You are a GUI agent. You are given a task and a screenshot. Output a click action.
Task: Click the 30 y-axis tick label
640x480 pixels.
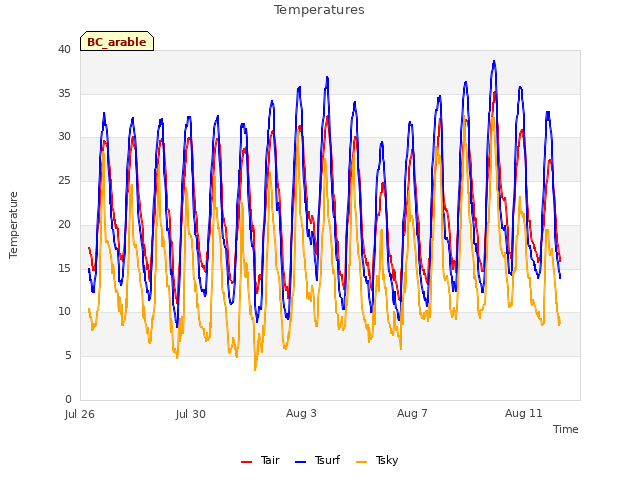64,137
